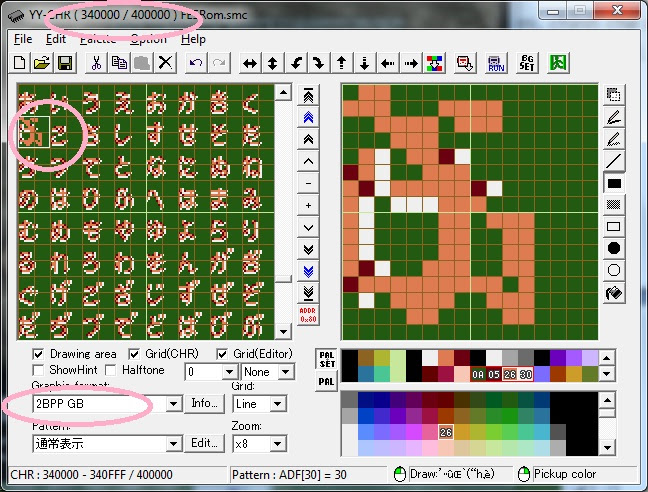The image size is (648, 492).
Task: Flip tile horizontally with double-arrow icon
Action: pyautogui.click(x=250, y=63)
